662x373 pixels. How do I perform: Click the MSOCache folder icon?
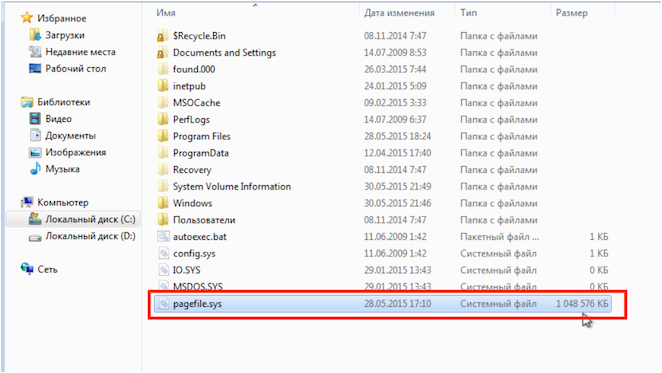[163, 103]
